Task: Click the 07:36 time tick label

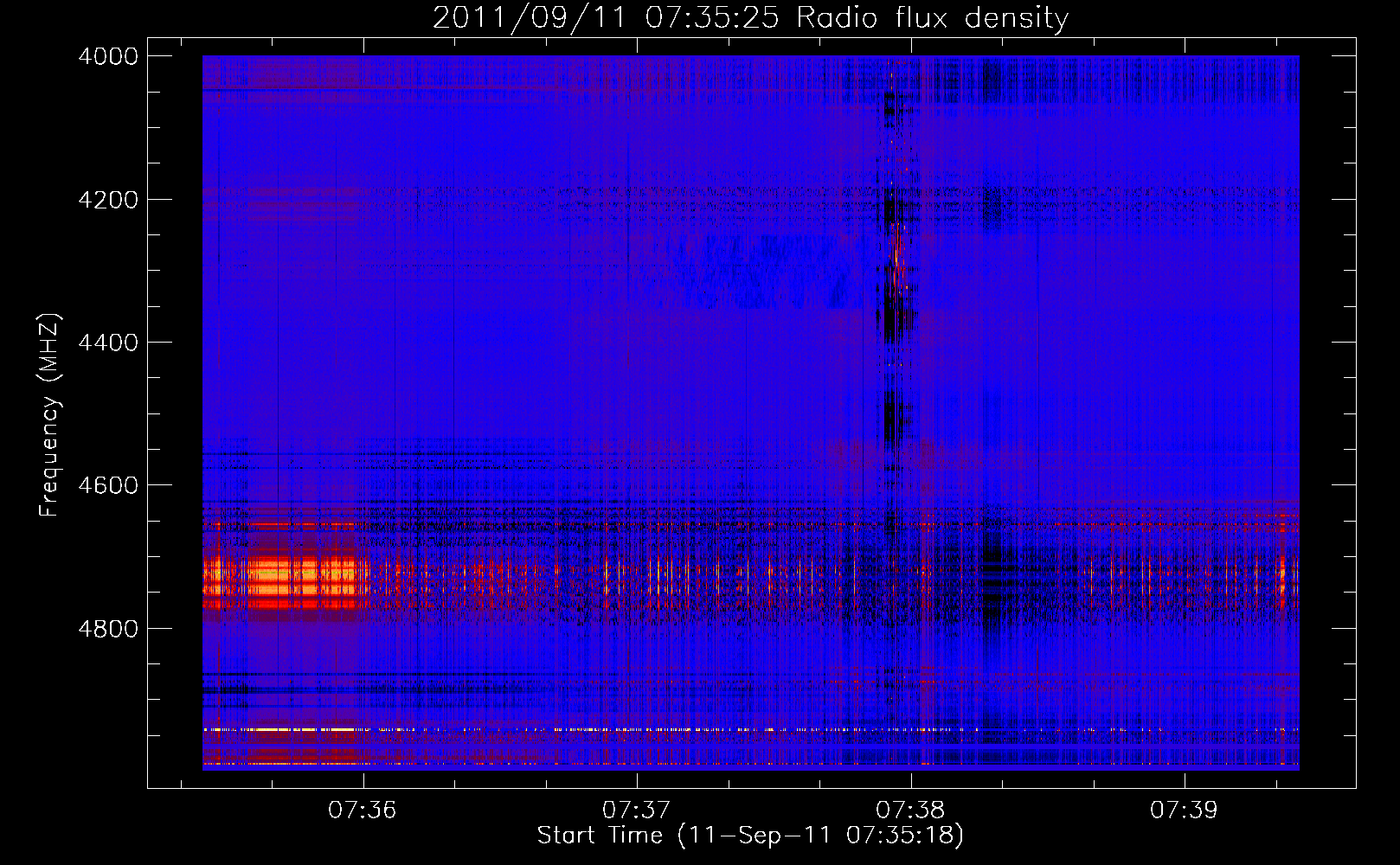Action: click(x=363, y=811)
